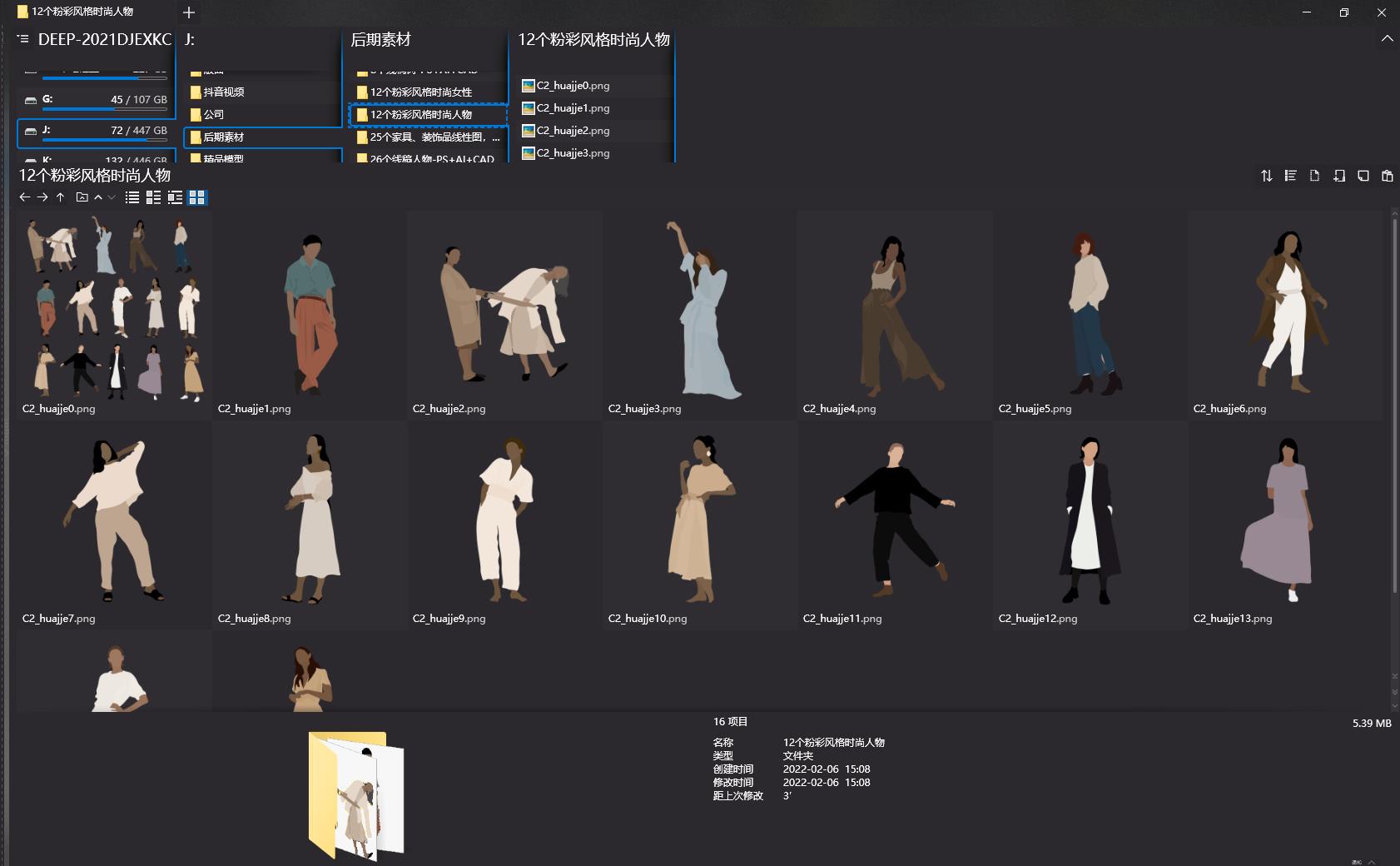Click the new folder plus icon
Viewport: 1400px width, 866px height.
point(1338,176)
